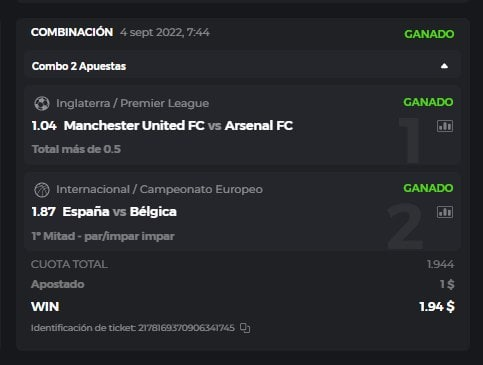Click the 1.04 odds value

point(44,126)
